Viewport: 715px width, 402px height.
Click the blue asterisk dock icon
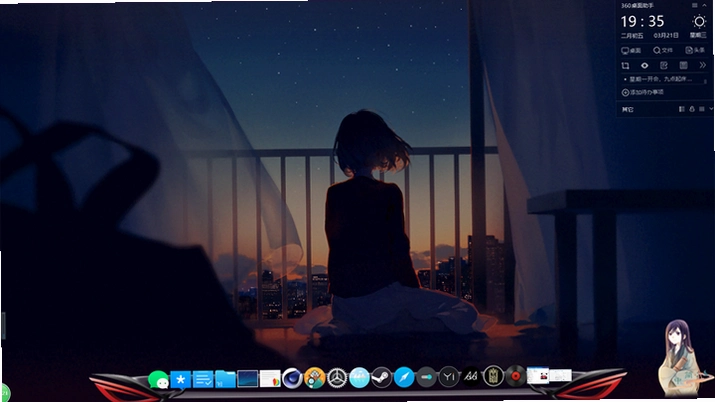click(181, 379)
